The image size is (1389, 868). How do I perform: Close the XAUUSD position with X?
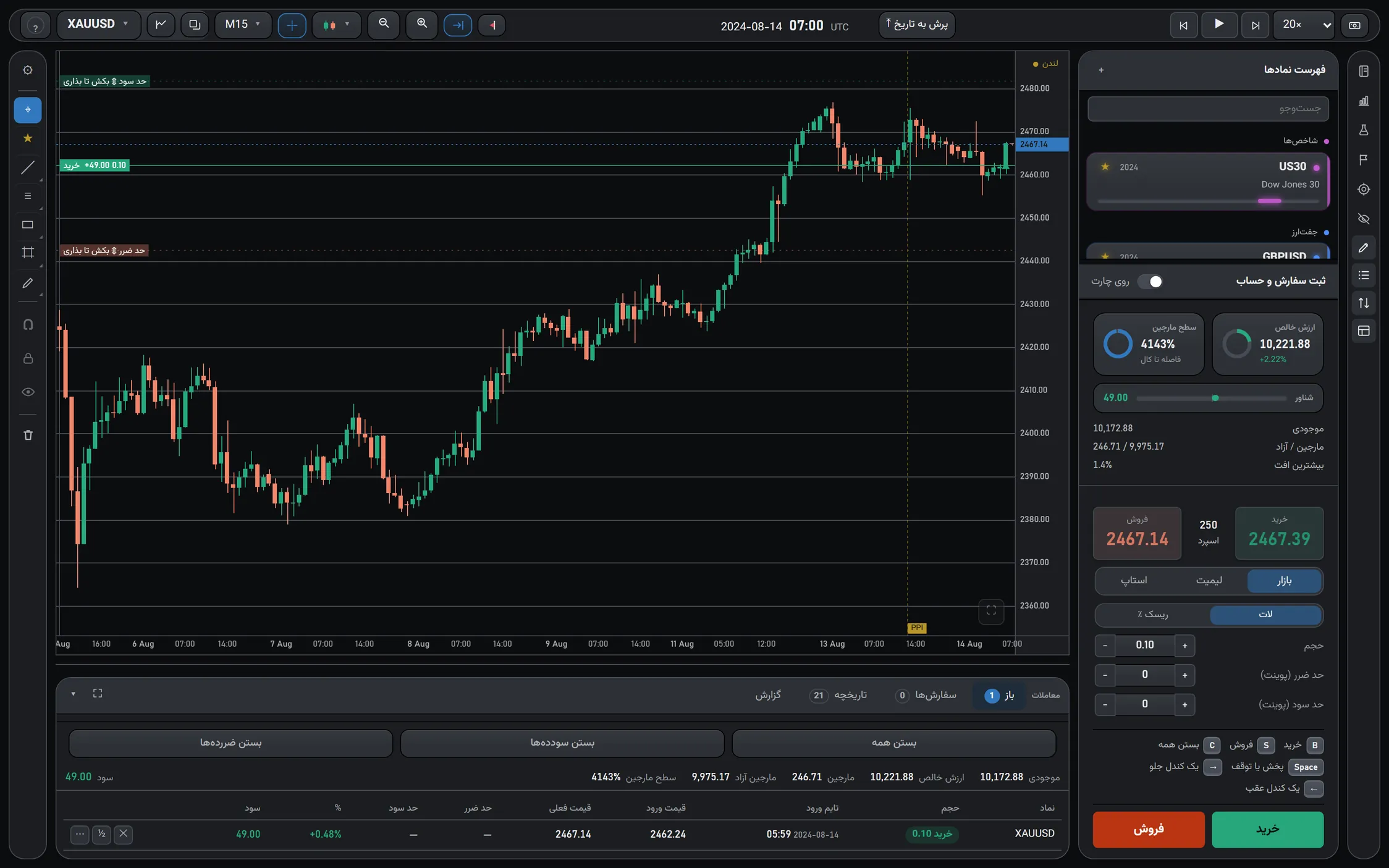click(x=123, y=834)
